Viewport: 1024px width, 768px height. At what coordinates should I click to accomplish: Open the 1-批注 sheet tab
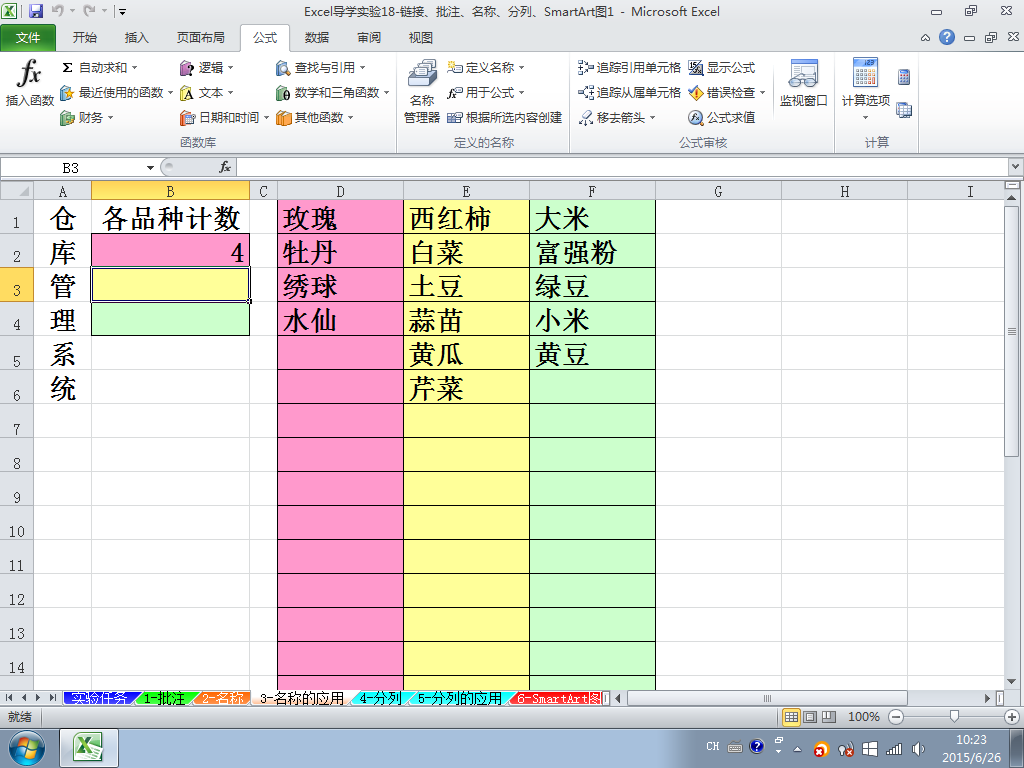tap(164, 698)
